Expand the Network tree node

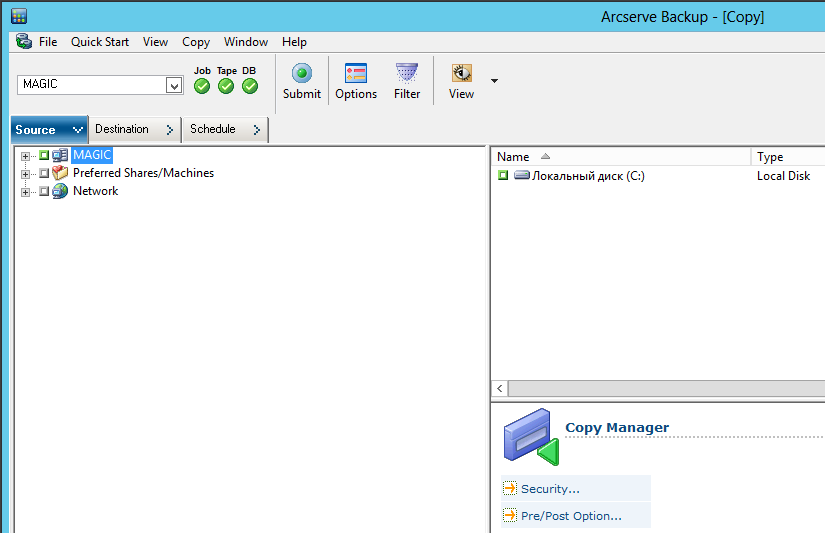25,192
